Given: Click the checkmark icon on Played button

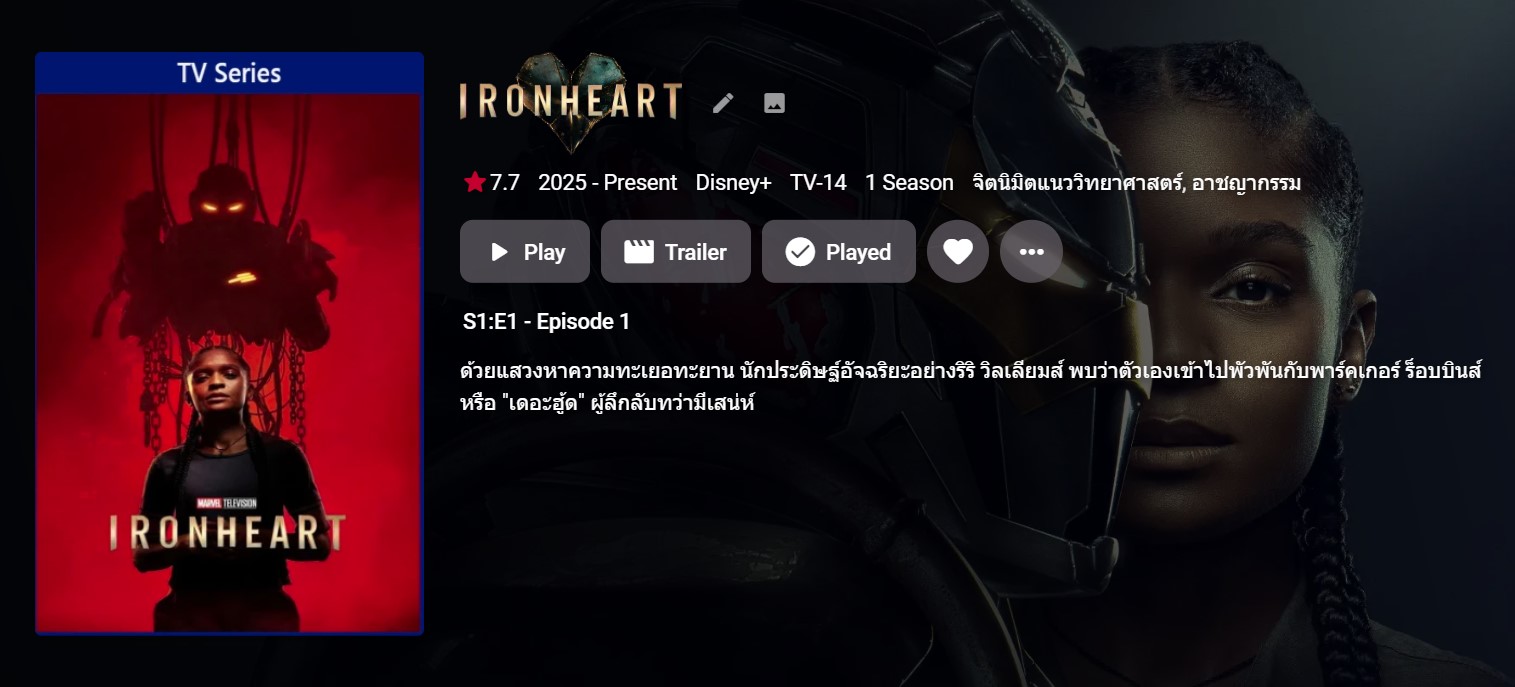Looking at the screenshot, I should 800,252.
